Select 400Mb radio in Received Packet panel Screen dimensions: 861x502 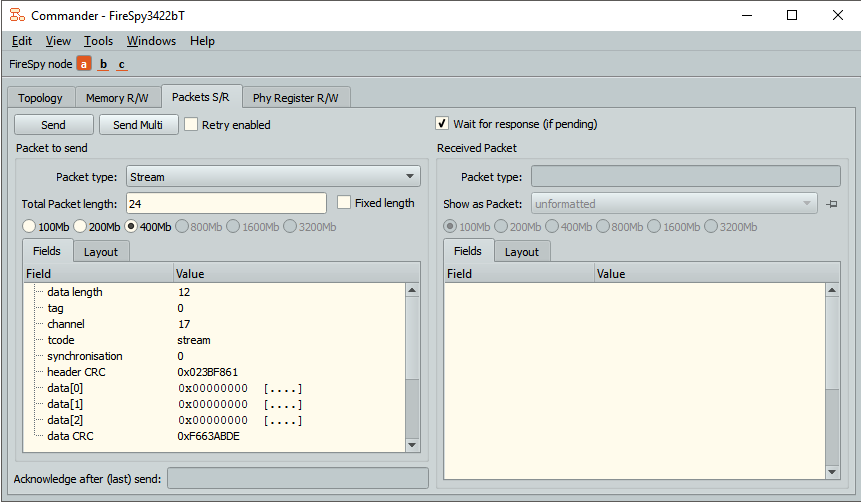tap(552, 226)
